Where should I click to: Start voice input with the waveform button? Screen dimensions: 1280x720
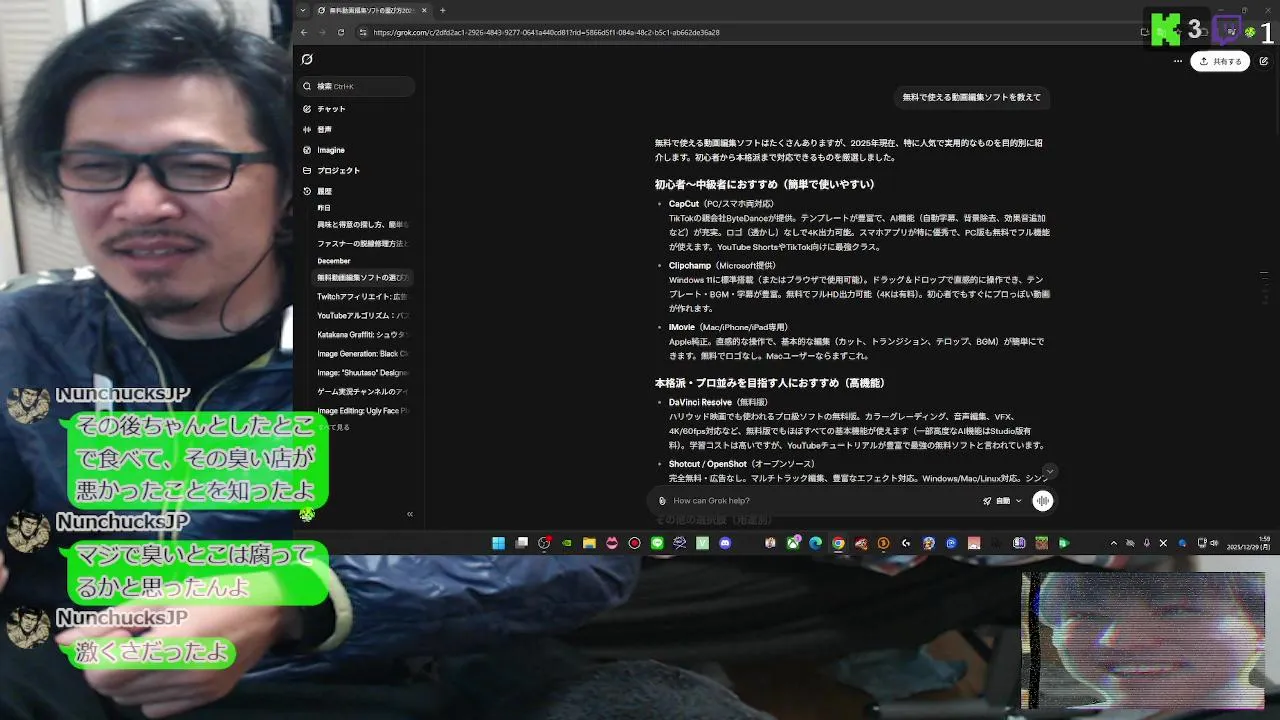click(x=1043, y=501)
